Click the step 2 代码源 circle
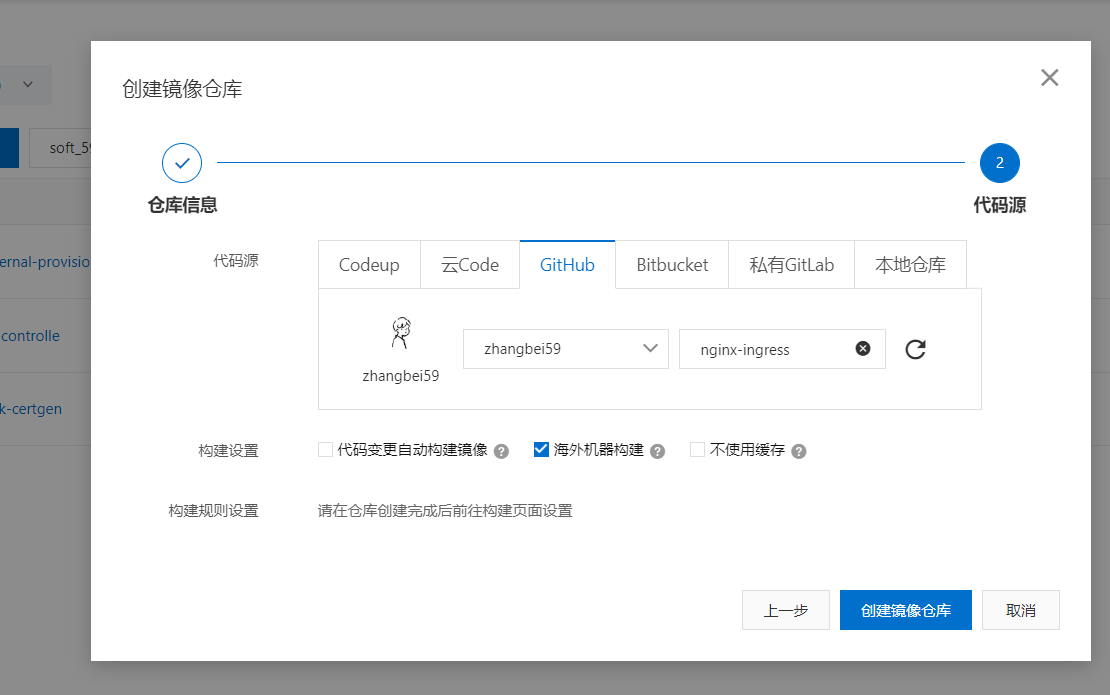1110x695 pixels. (x=999, y=162)
